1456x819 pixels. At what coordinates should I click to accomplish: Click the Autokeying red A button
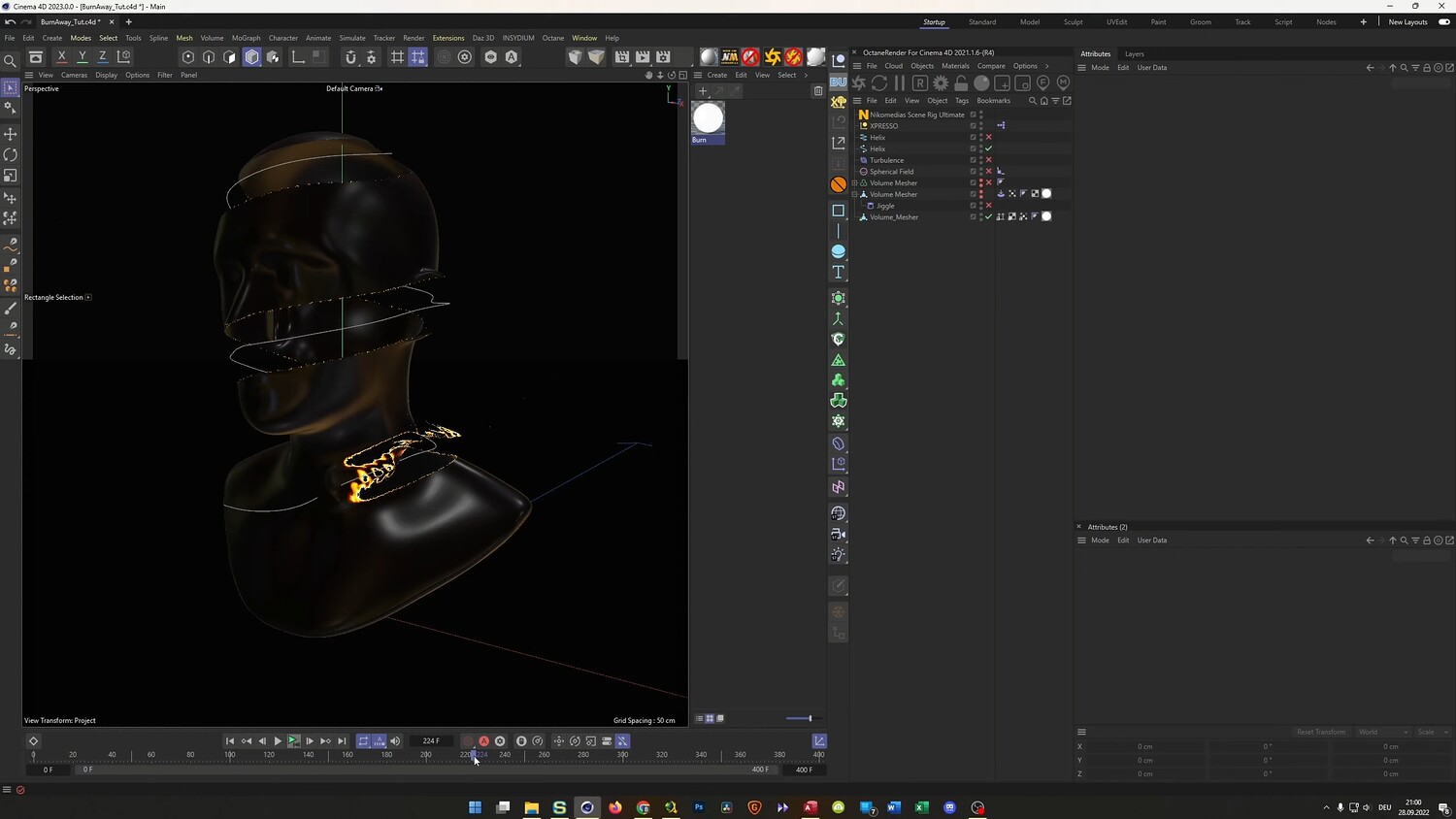483,741
